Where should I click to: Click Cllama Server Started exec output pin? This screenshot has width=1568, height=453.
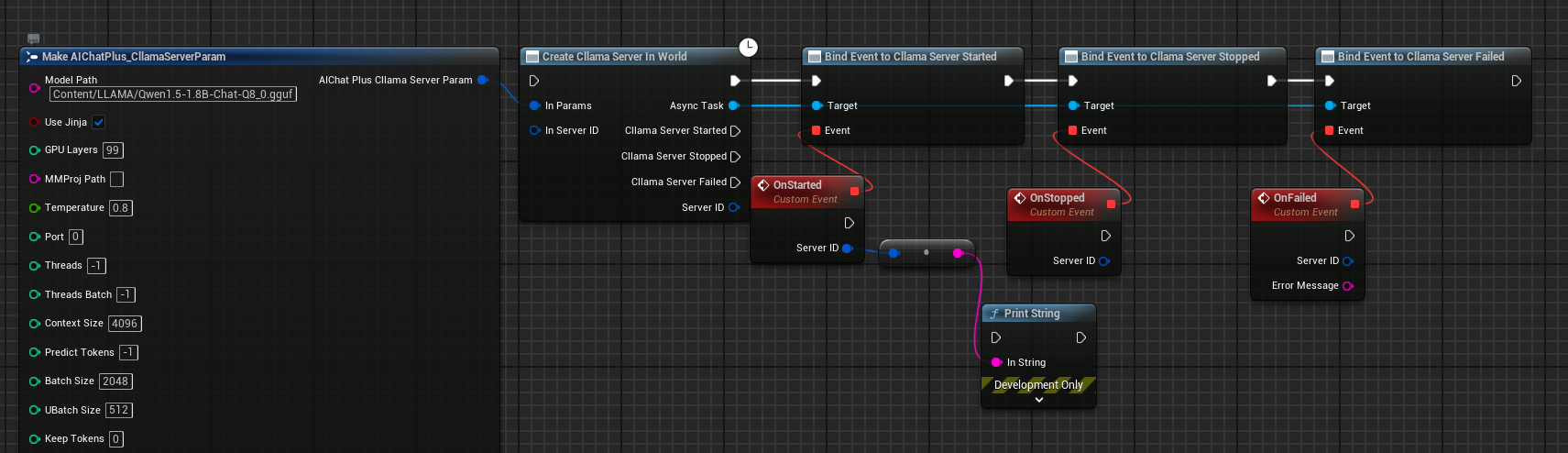point(735,131)
